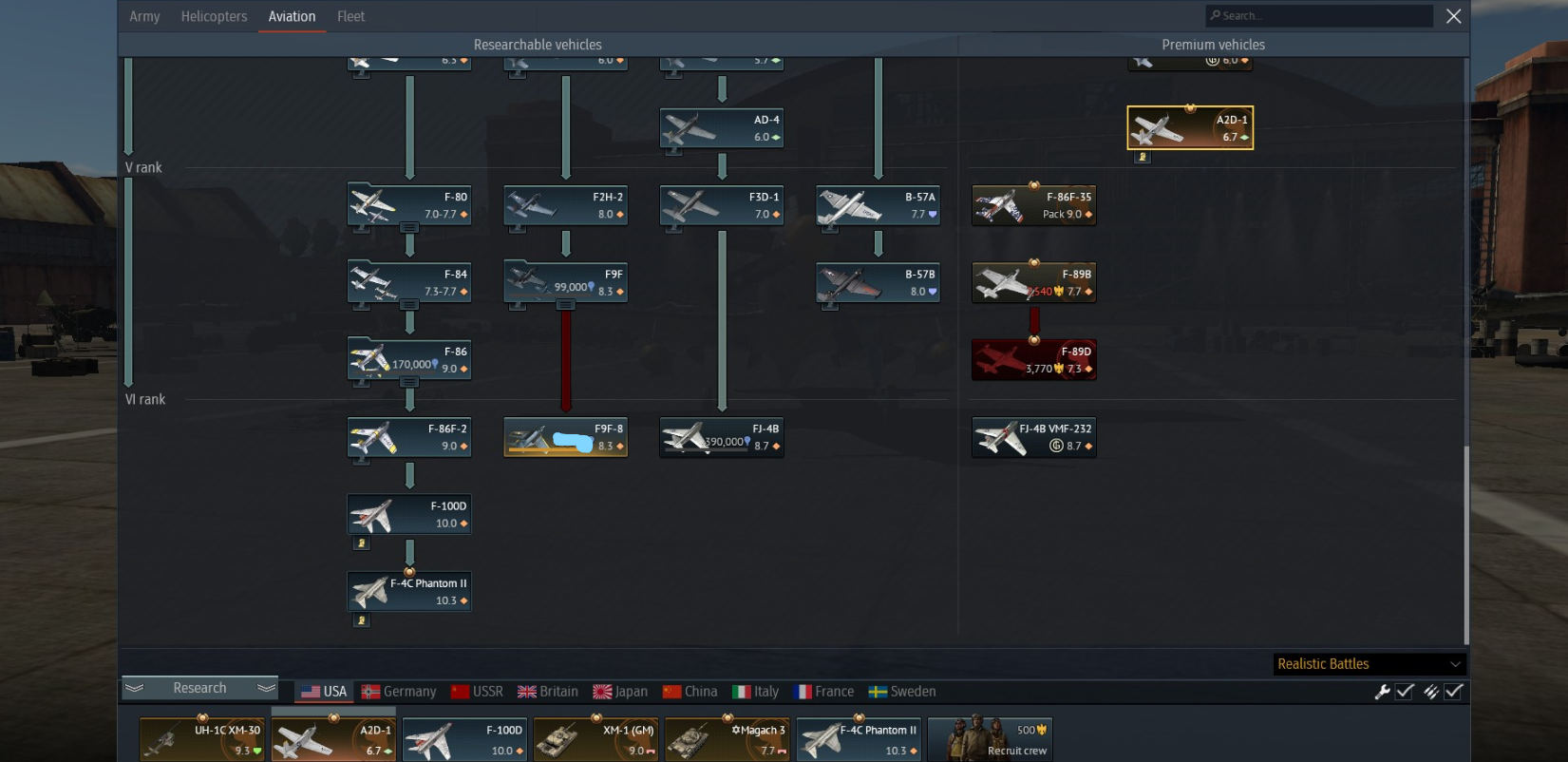Open the Realistic Battles mode dropdown
Screen dimensions: 1568x762
click(x=1369, y=664)
